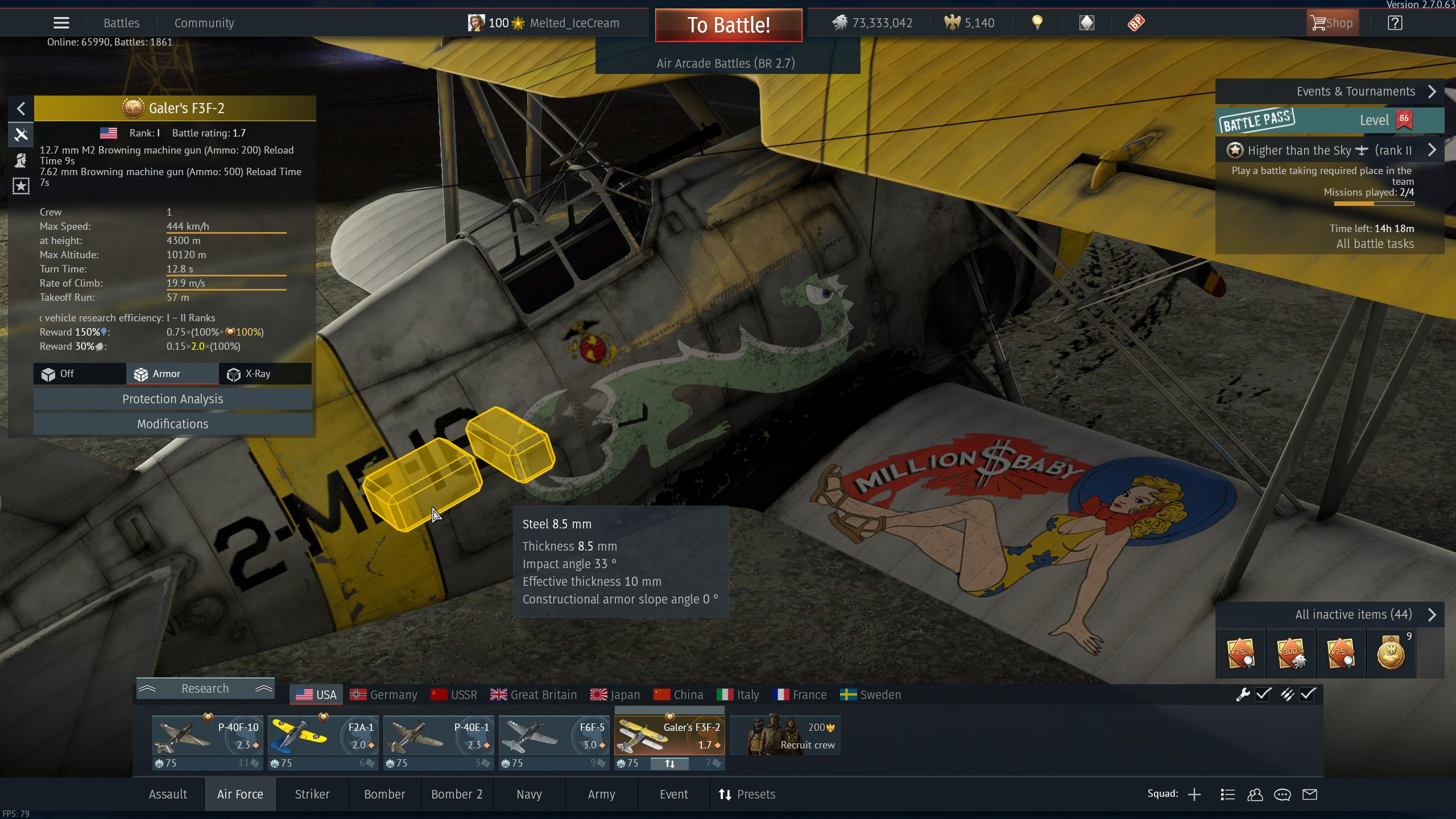Click the wrench auto-repair icon
Screen dimensions: 1456x819
[1243, 694]
